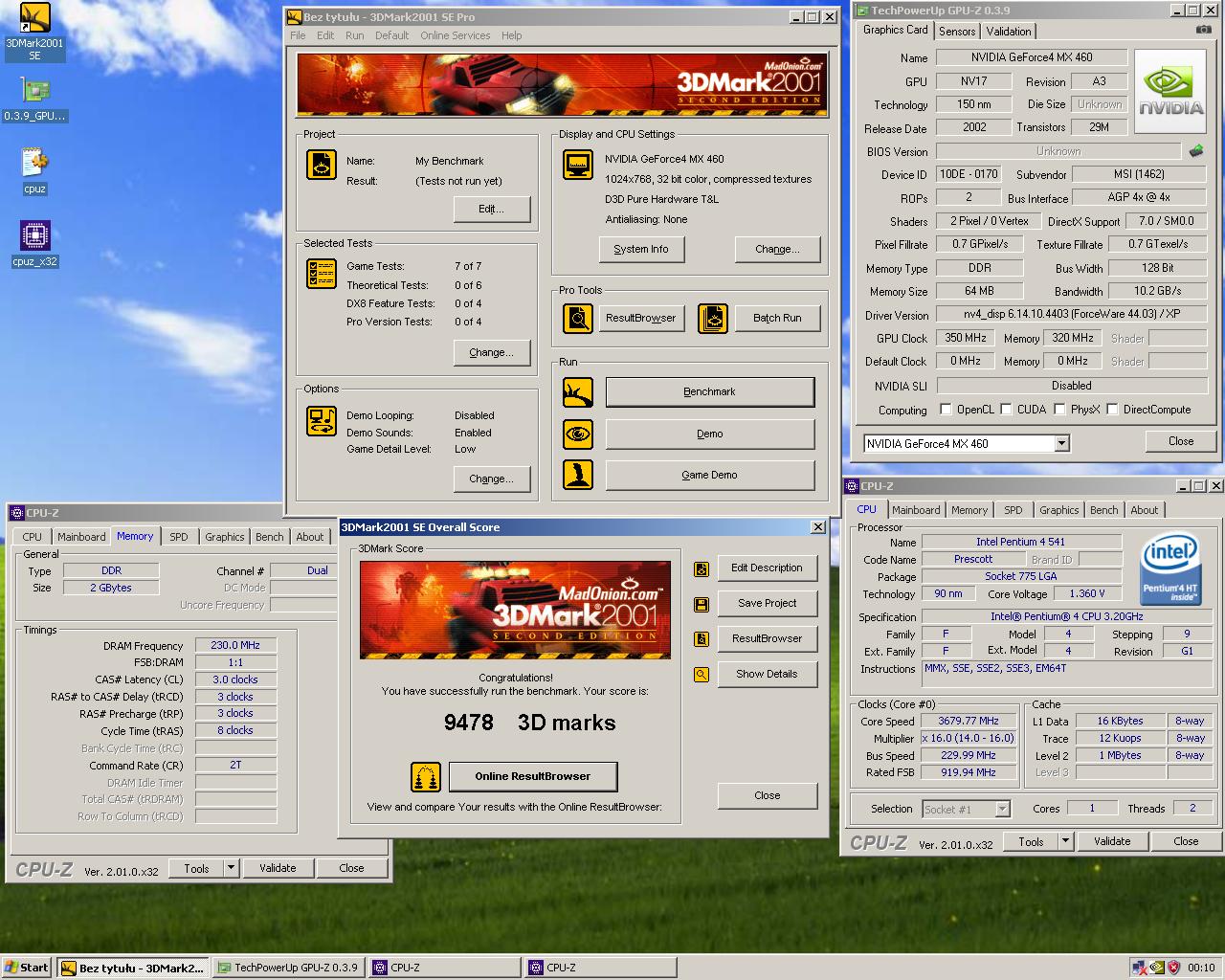Click the Demo eye icon

pyautogui.click(x=578, y=434)
